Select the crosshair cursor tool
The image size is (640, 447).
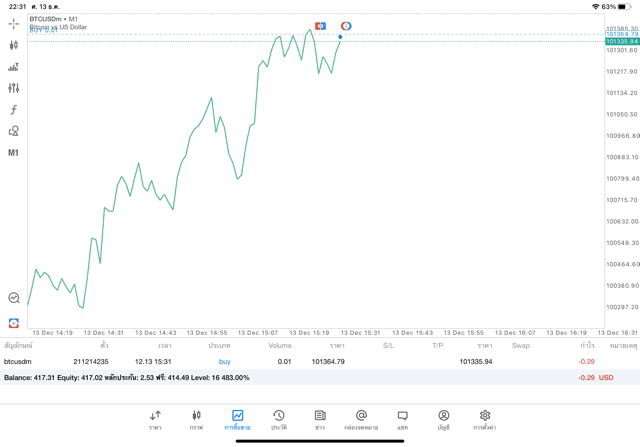point(14,23)
